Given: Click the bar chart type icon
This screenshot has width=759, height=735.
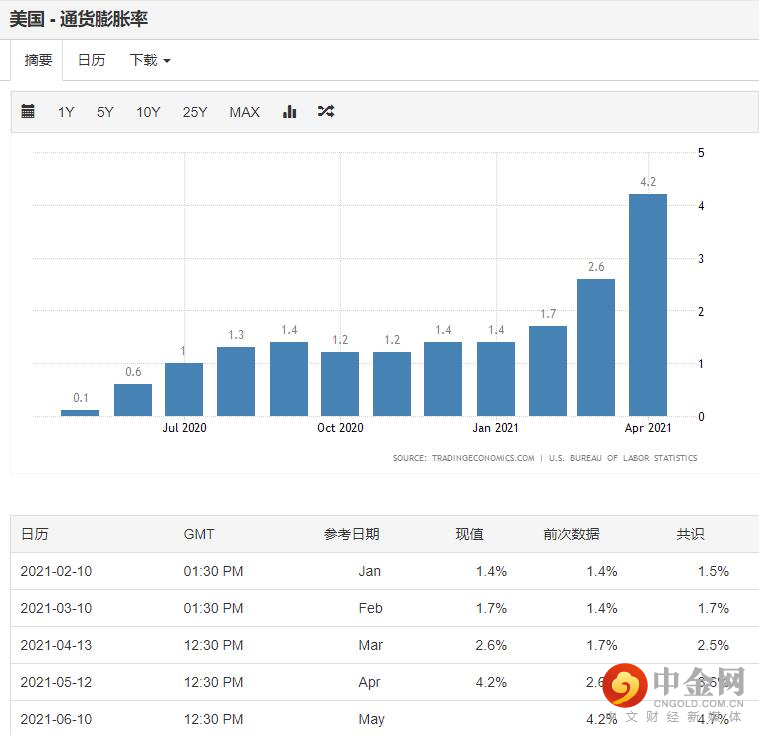Looking at the screenshot, I should pyautogui.click(x=290, y=112).
